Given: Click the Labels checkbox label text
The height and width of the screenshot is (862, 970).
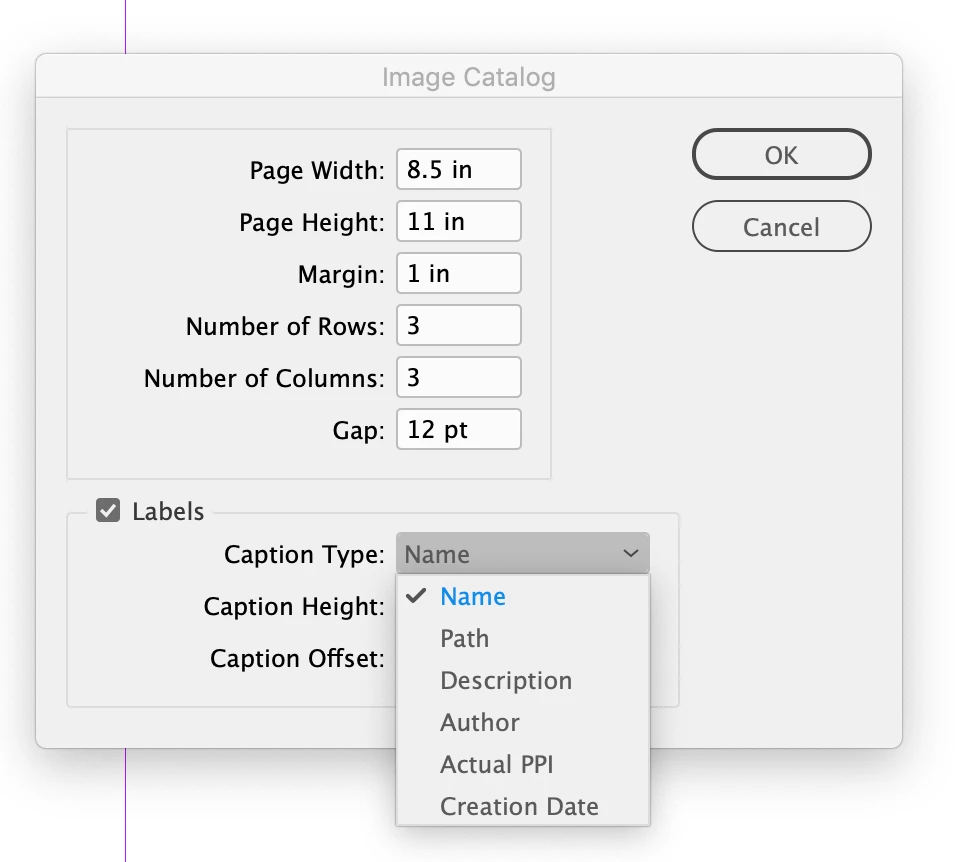Looking at the screenshot, I should 168,512.
